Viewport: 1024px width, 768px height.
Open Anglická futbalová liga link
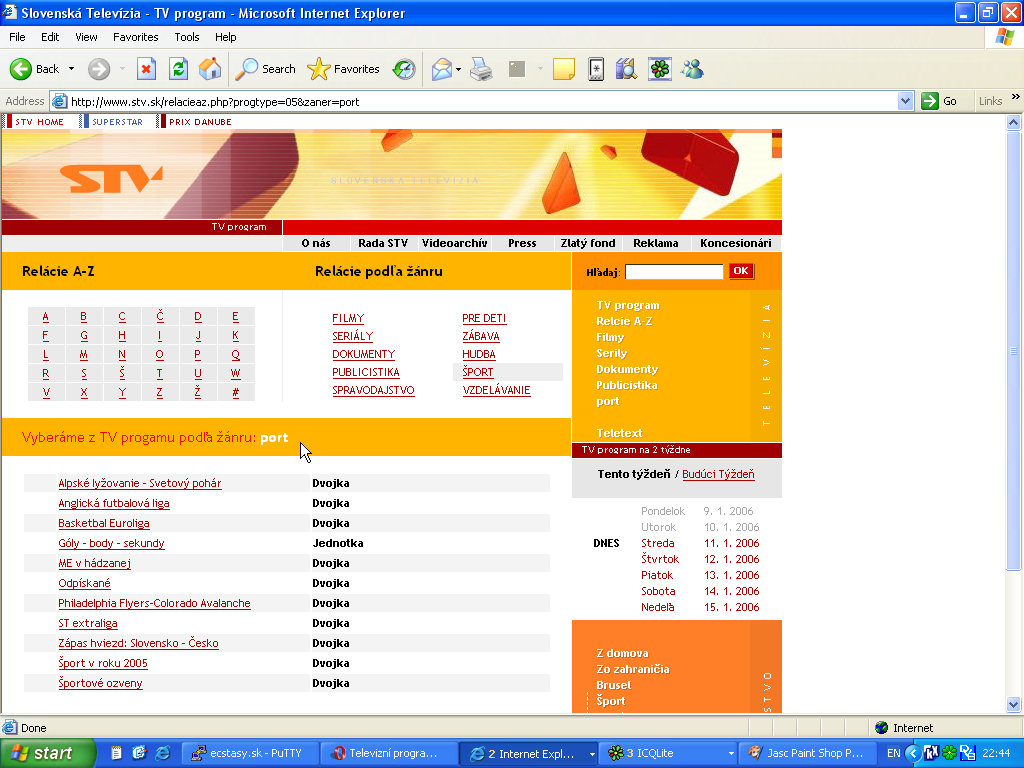pyautogui.click(x=114, y=504)
